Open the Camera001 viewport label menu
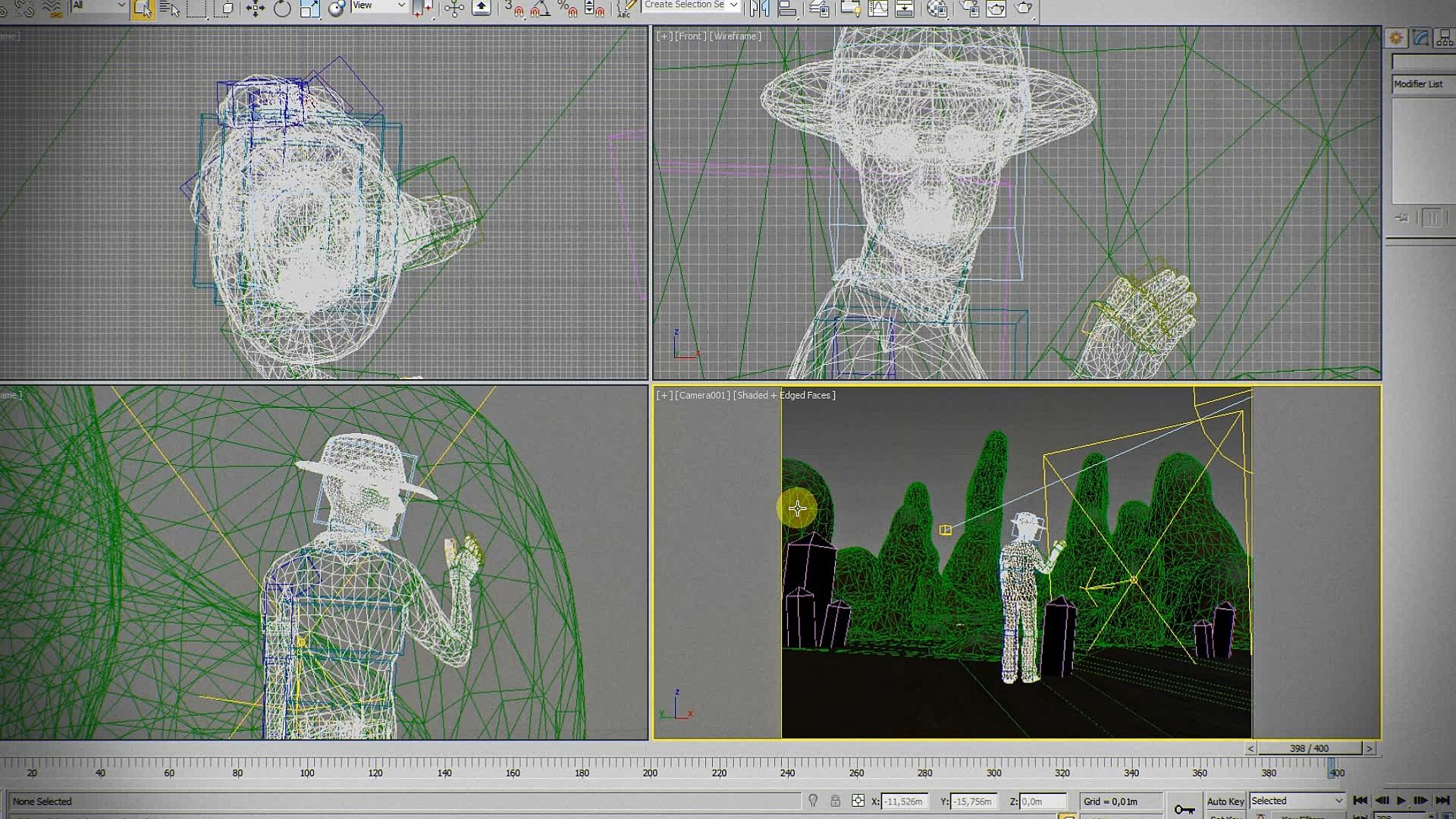 [704, 395]
